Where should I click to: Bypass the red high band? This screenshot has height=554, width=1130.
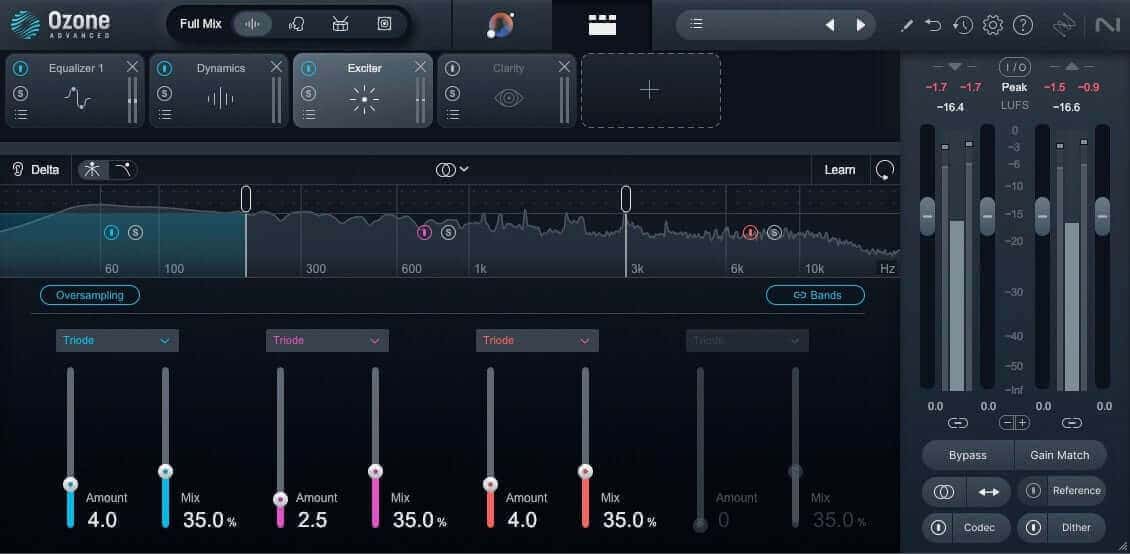(750, 232)
